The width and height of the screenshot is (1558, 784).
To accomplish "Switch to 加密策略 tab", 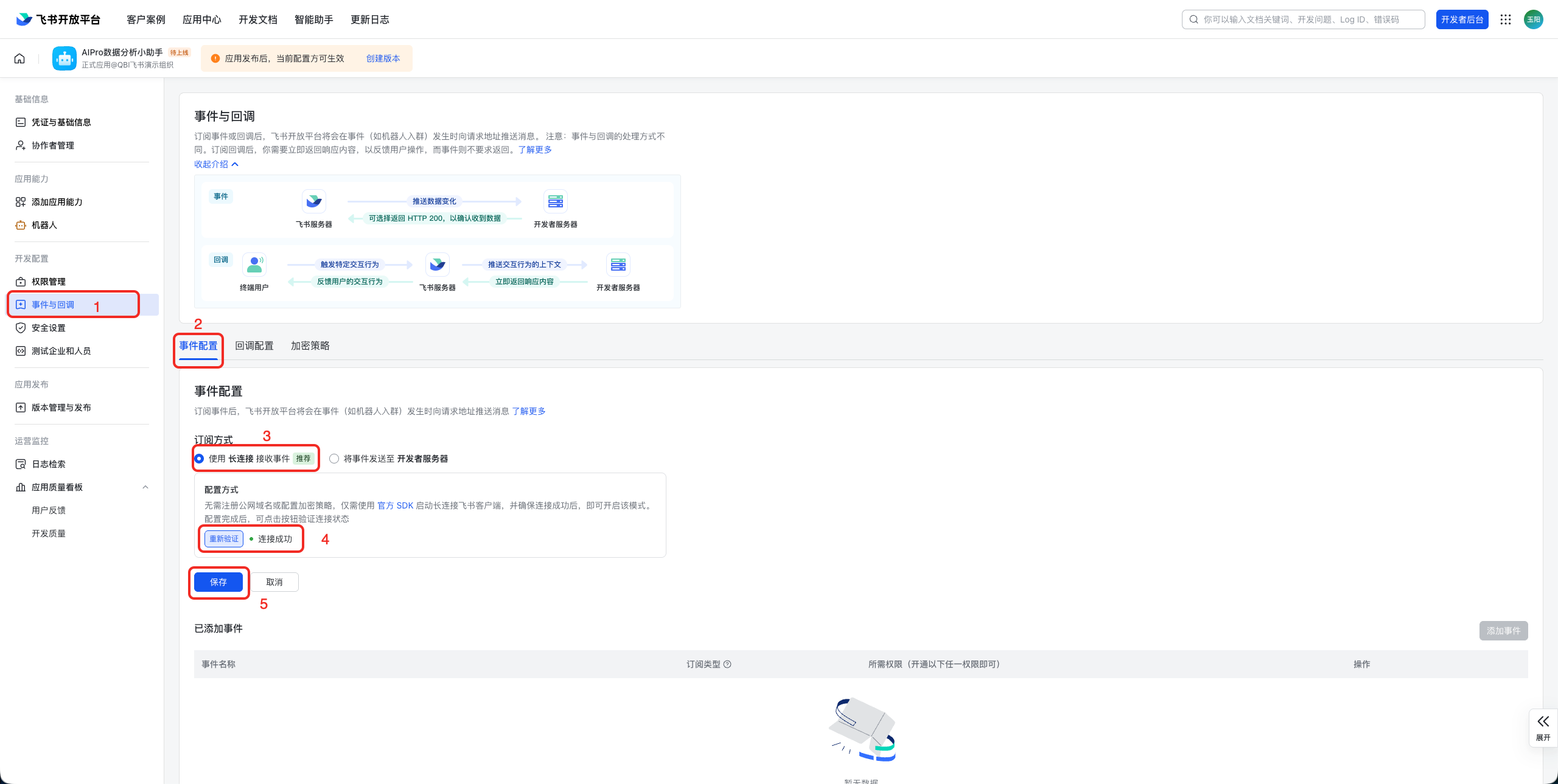I will pos(310,345).
